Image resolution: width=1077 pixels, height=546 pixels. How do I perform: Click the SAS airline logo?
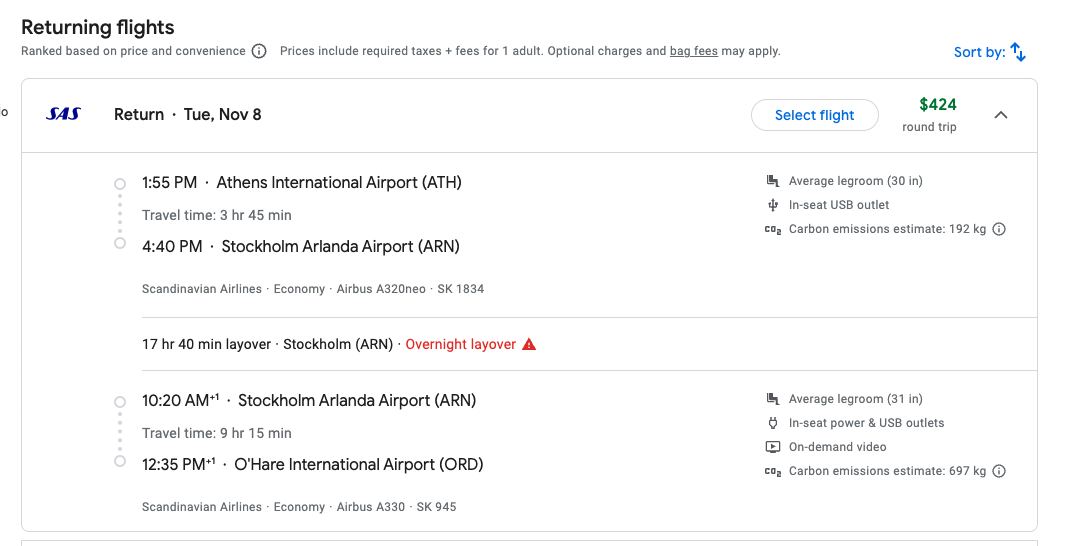63,114
